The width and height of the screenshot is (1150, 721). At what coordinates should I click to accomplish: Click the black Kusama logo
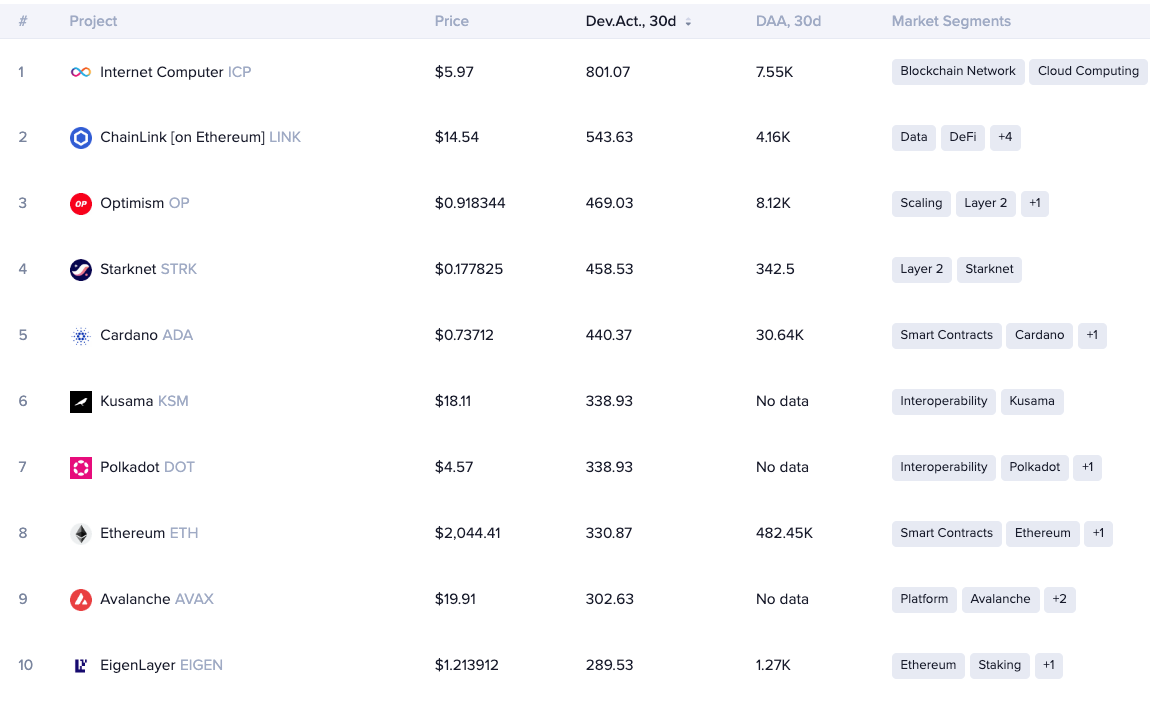click(x=81, y=402)
